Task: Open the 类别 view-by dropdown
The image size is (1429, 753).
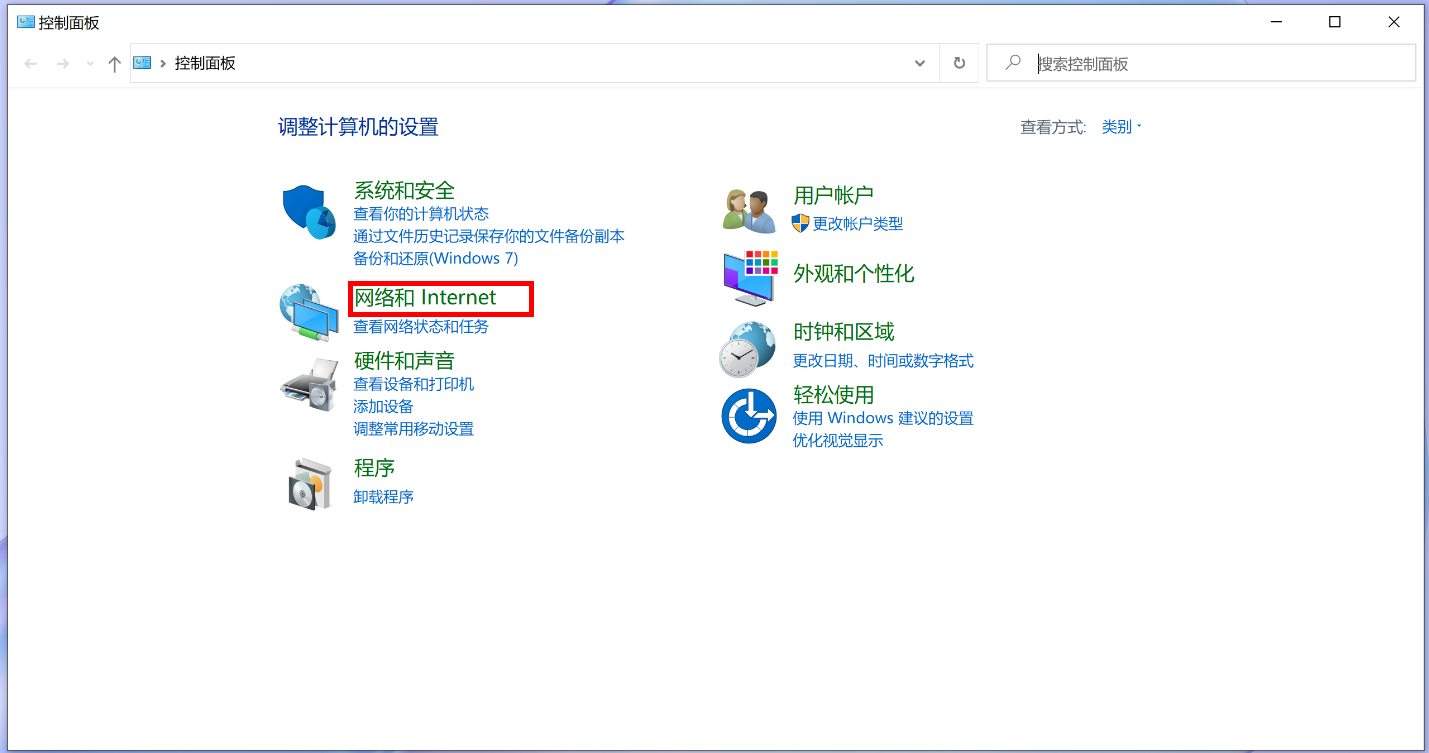Action: [x=1121, y=127]
